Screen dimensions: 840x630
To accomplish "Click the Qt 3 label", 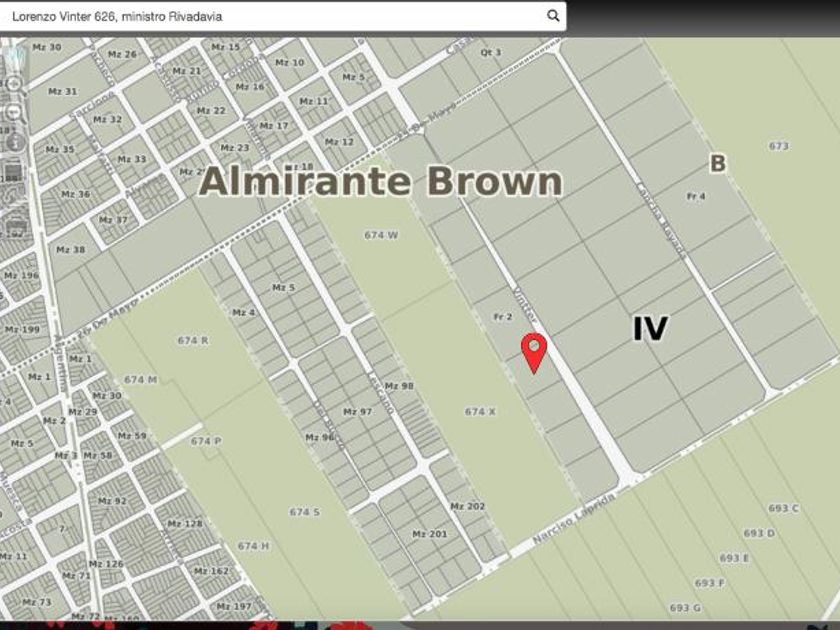I will click(x=491, y=52).
